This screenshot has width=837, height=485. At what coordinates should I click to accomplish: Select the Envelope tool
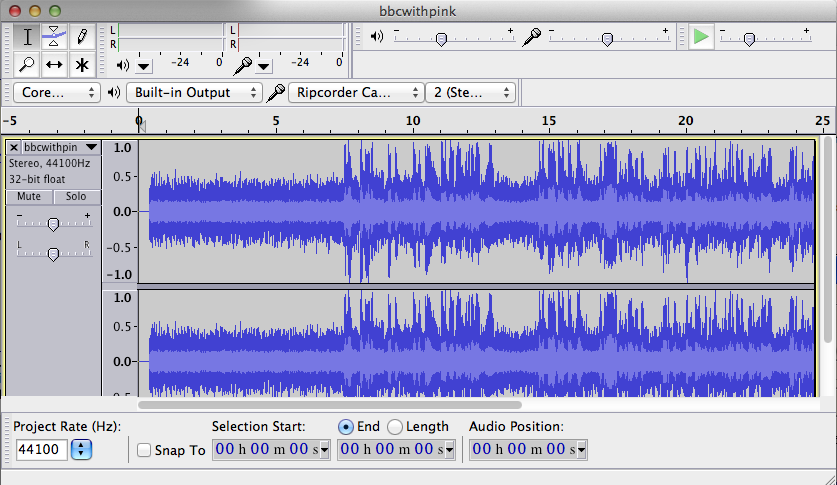54,37
